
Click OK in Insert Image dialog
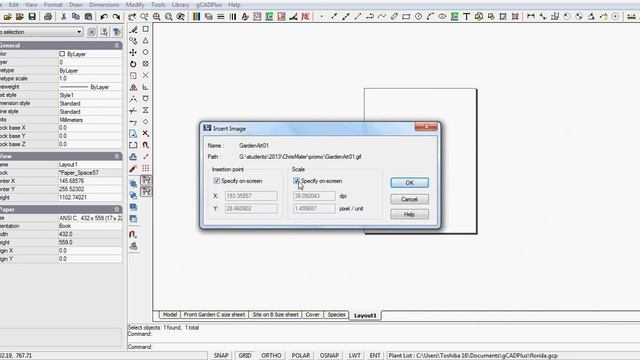tap(409, 183)
